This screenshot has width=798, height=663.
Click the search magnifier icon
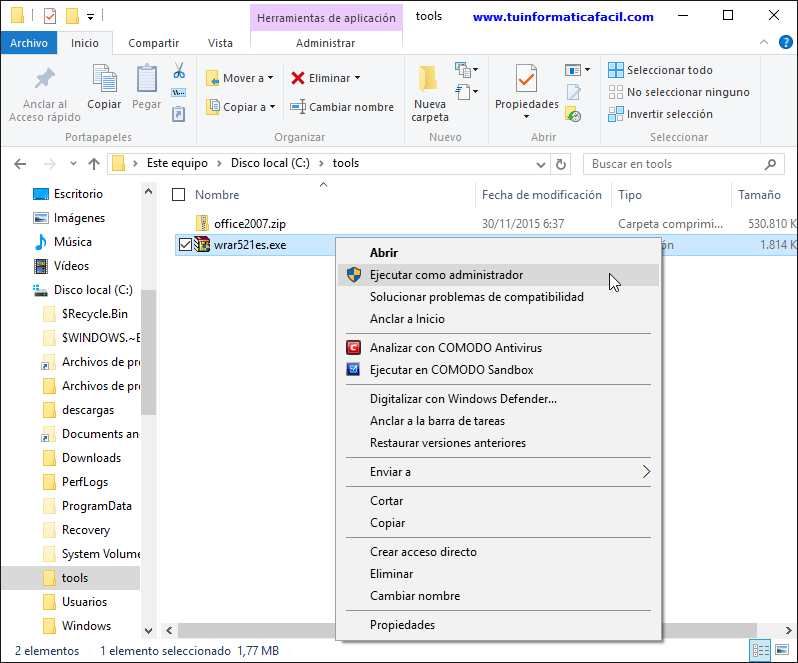pos(771,164)
